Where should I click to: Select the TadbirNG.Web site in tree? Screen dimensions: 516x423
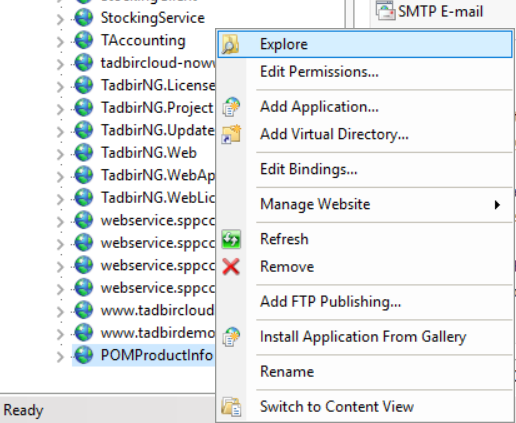[149, 153]
